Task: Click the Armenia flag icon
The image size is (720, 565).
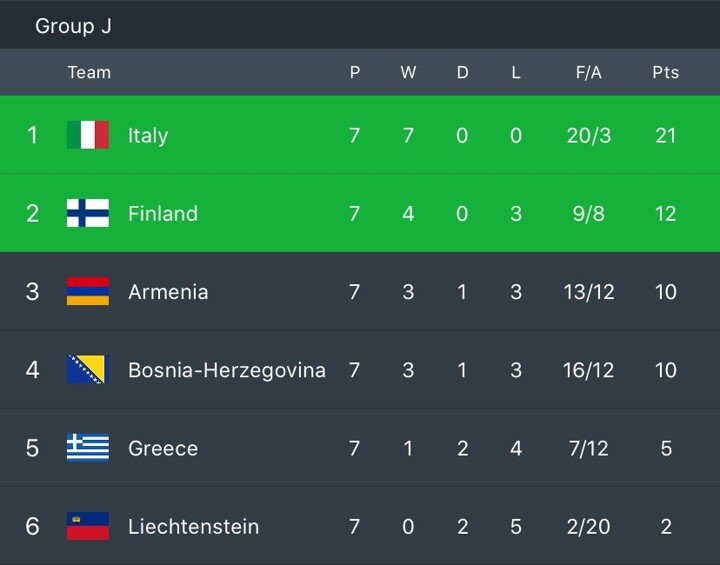Action: click(88, 292)
